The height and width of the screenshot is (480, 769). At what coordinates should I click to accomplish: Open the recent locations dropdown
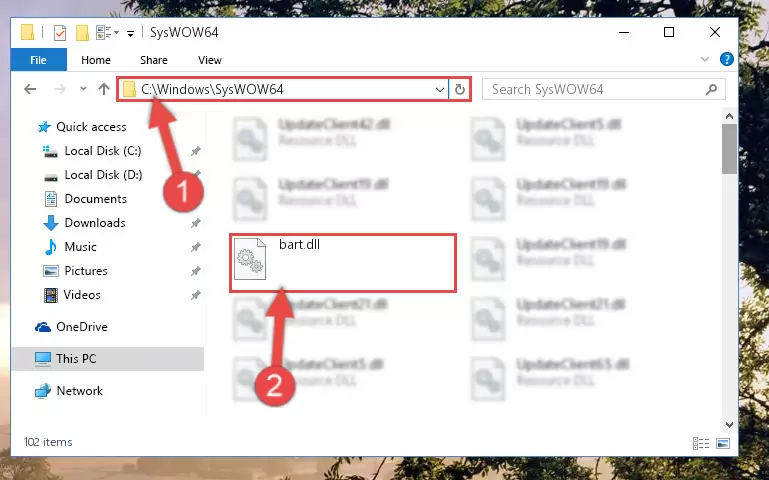[83, 89]
